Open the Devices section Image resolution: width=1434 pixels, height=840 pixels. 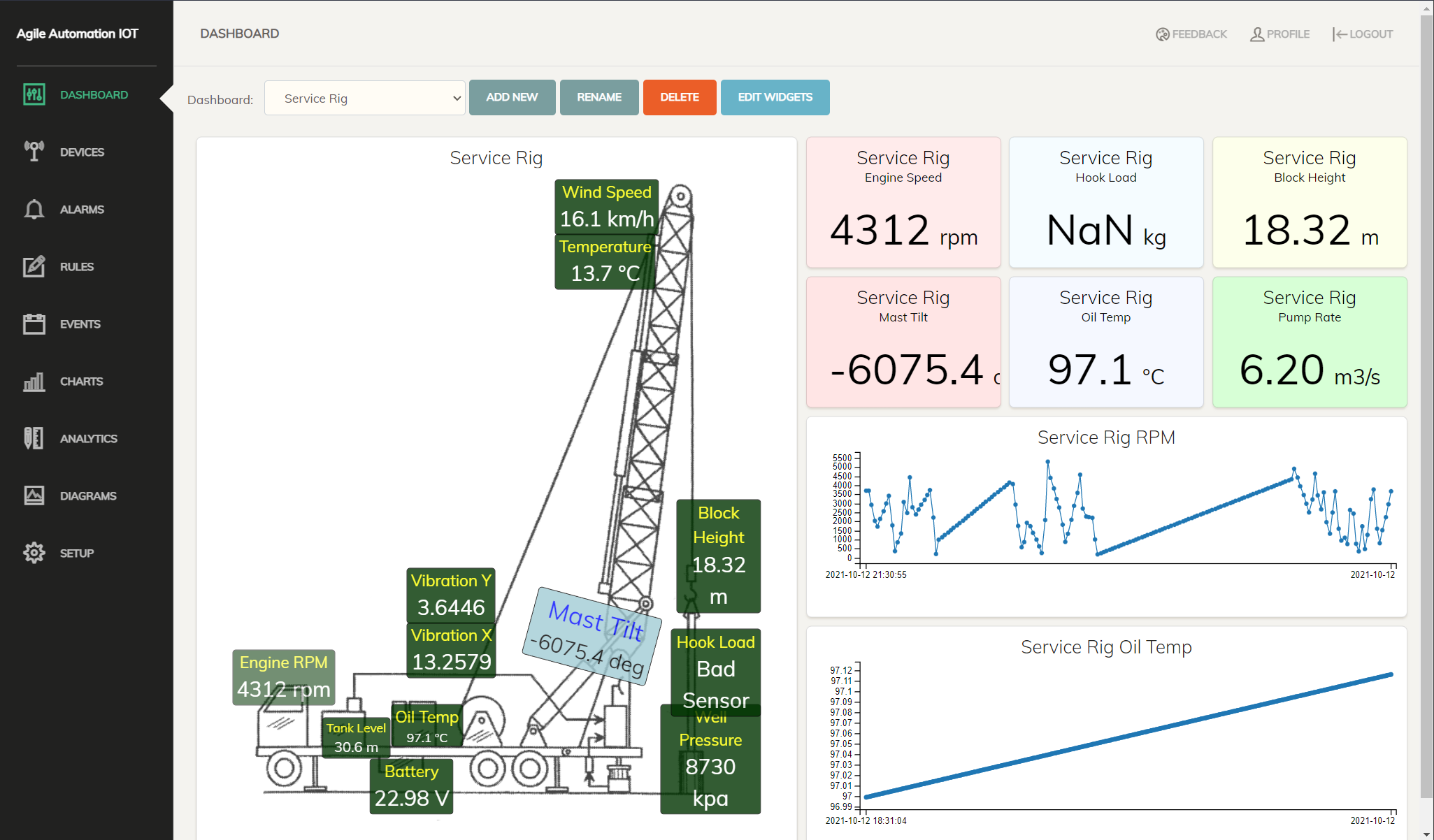[82, 151]
